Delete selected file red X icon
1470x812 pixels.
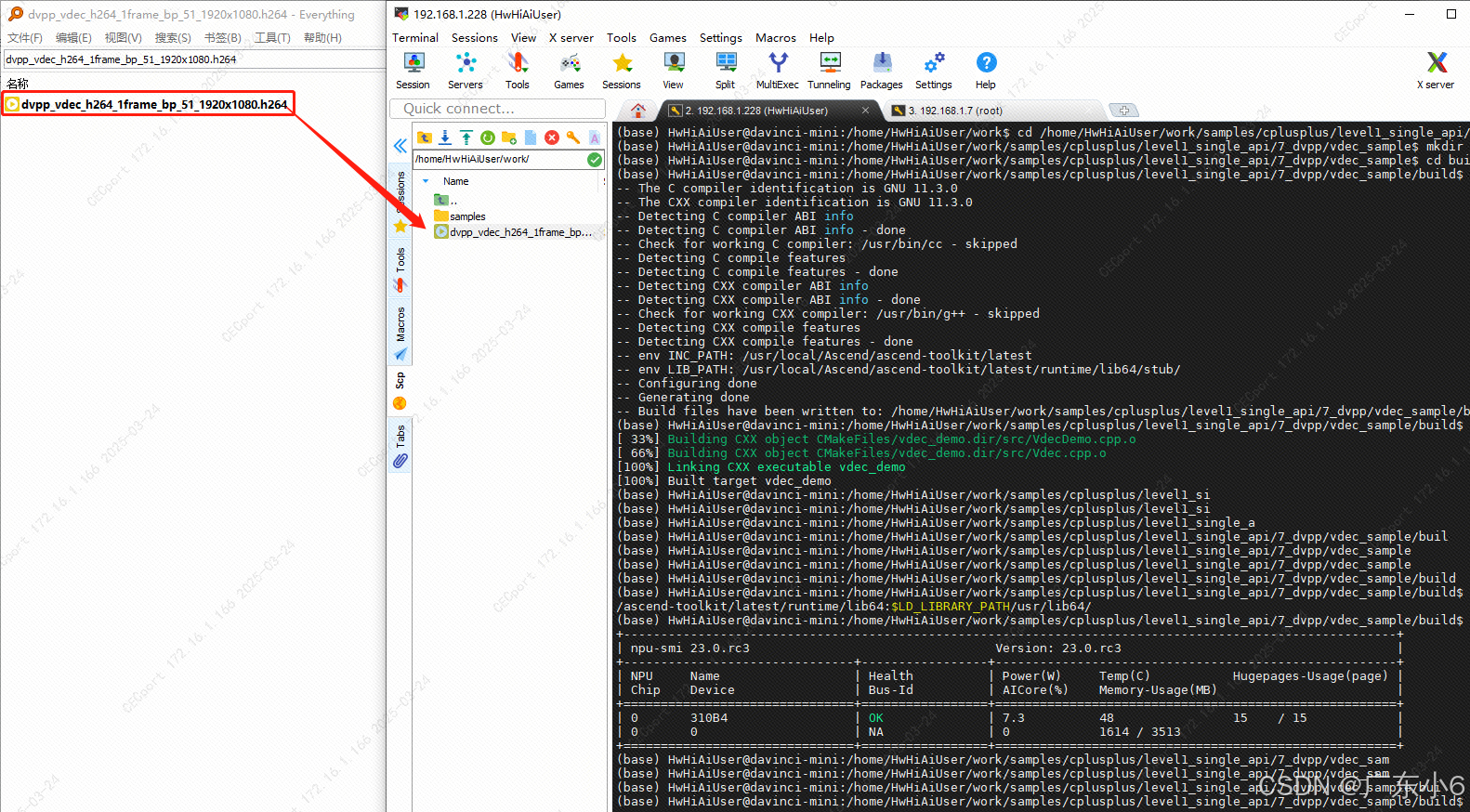pos(552,138)
